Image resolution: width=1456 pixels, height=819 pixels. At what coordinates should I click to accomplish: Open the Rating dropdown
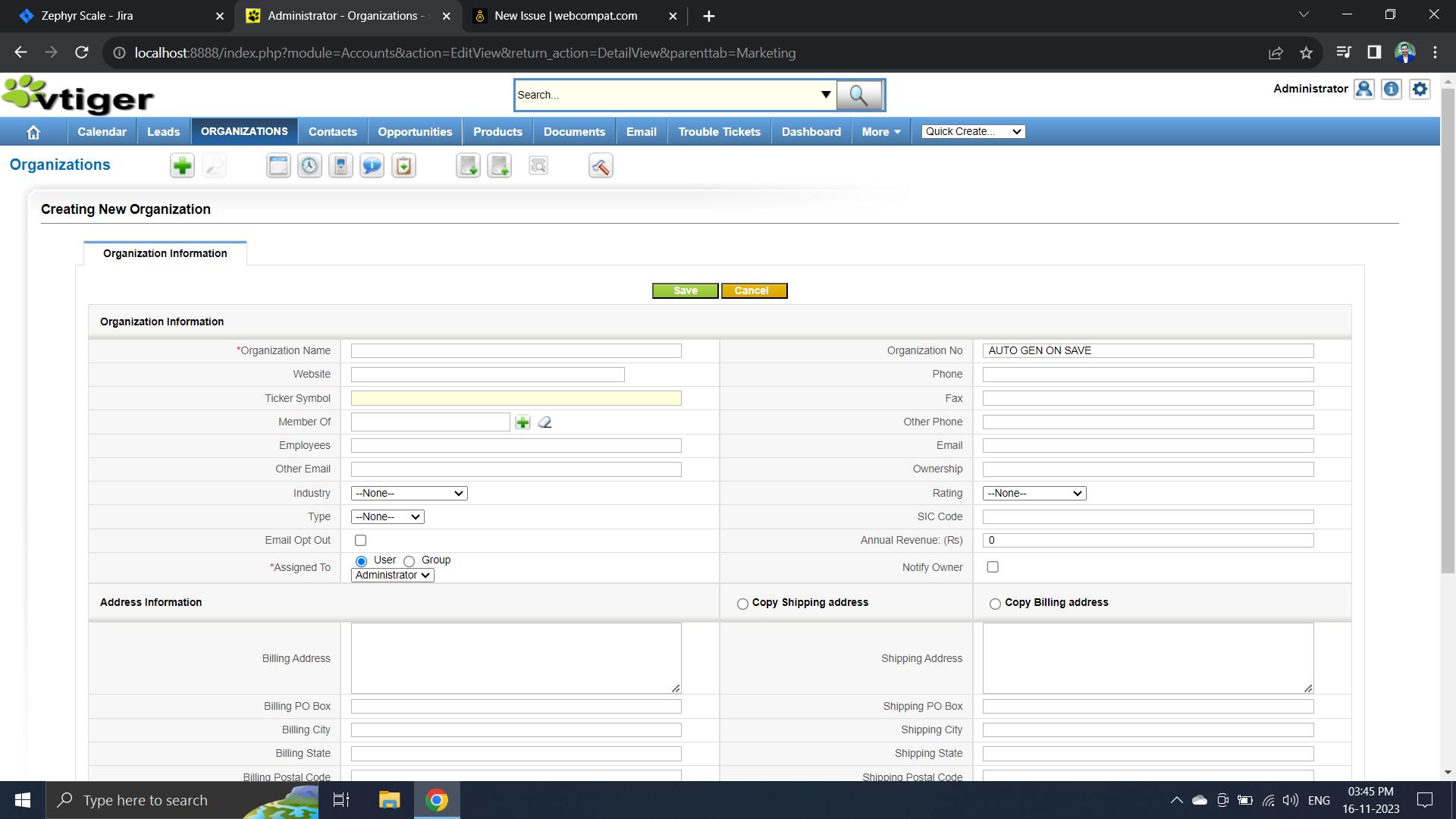(1034, 494)
